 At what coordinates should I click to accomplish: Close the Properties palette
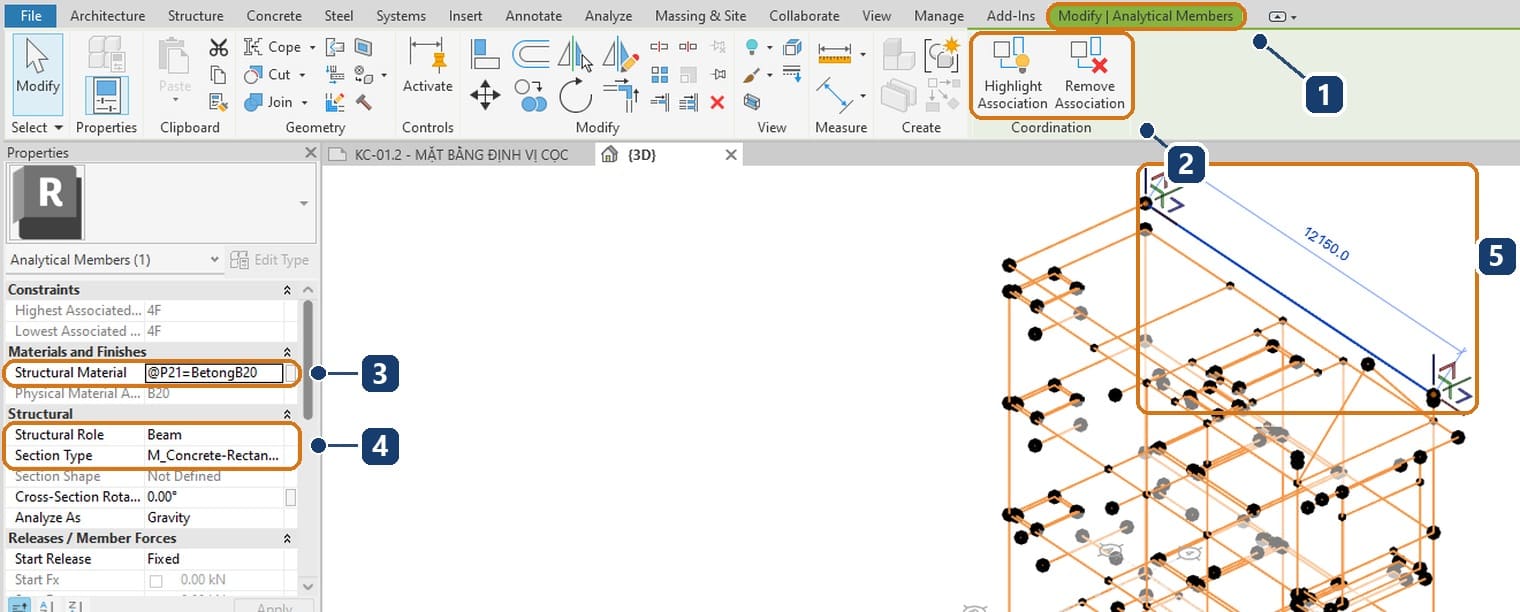tap(310, 153)
